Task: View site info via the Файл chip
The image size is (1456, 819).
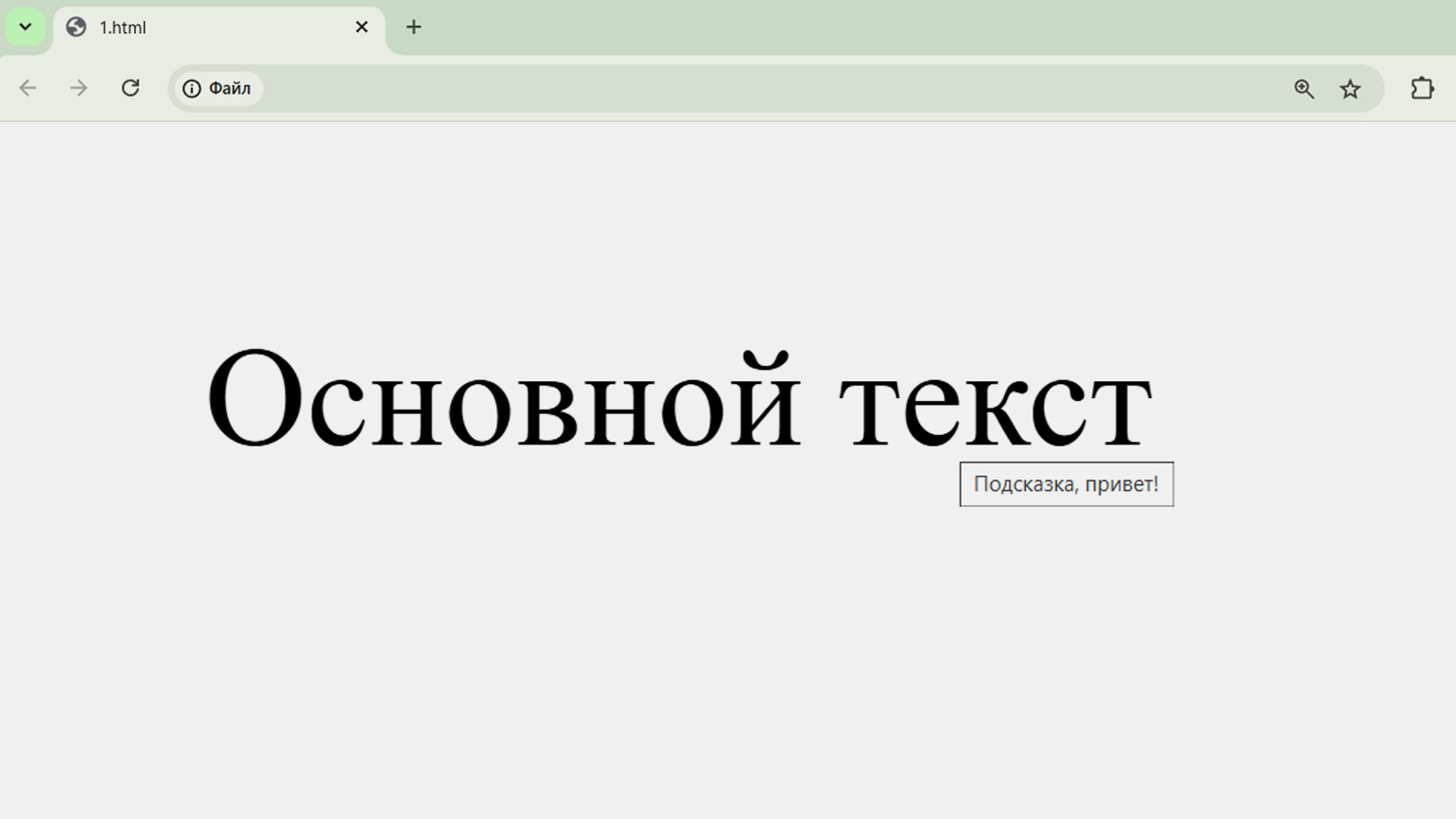Action: coord(217,88)
